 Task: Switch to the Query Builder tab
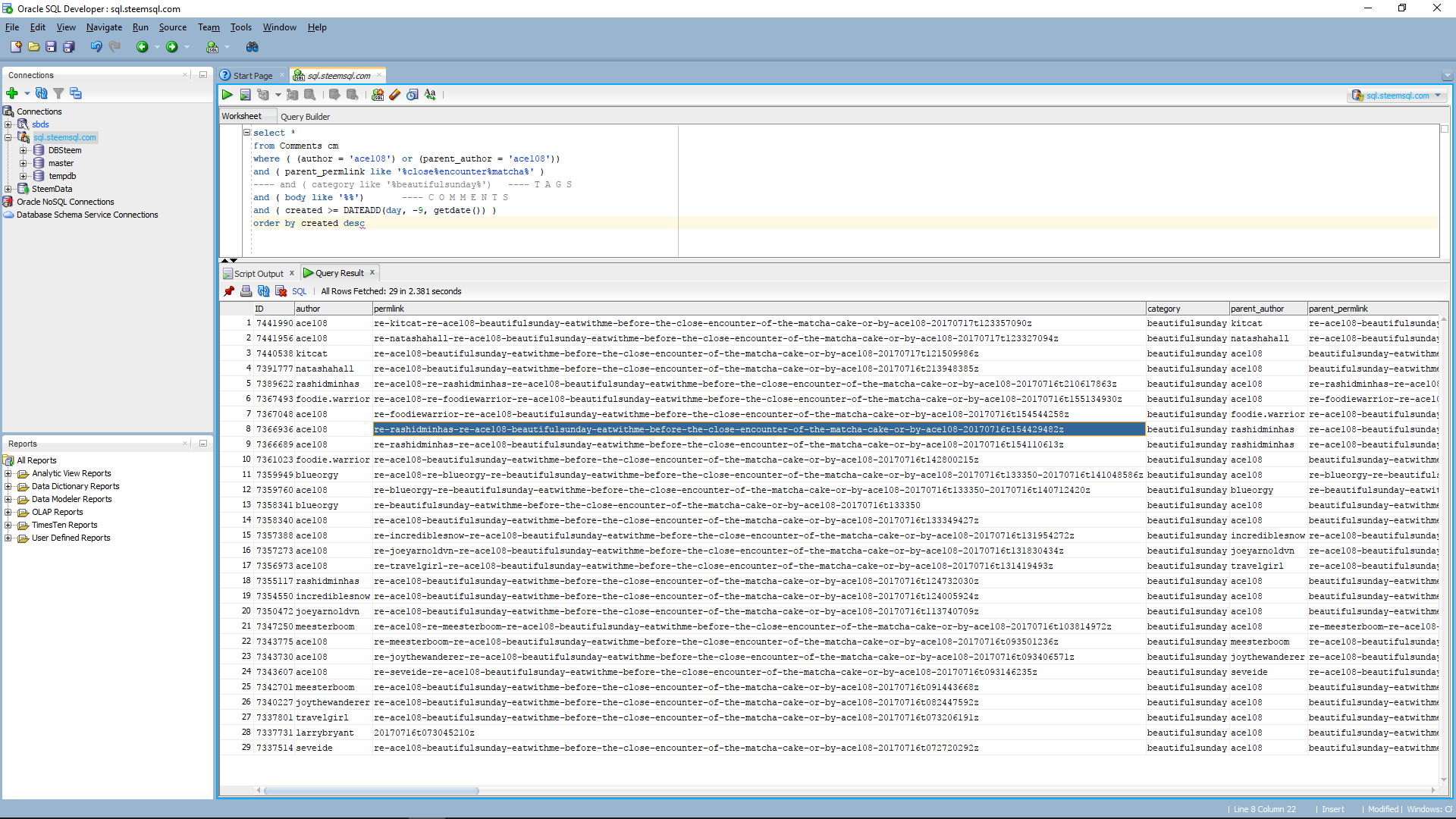[x=305, y=117]
